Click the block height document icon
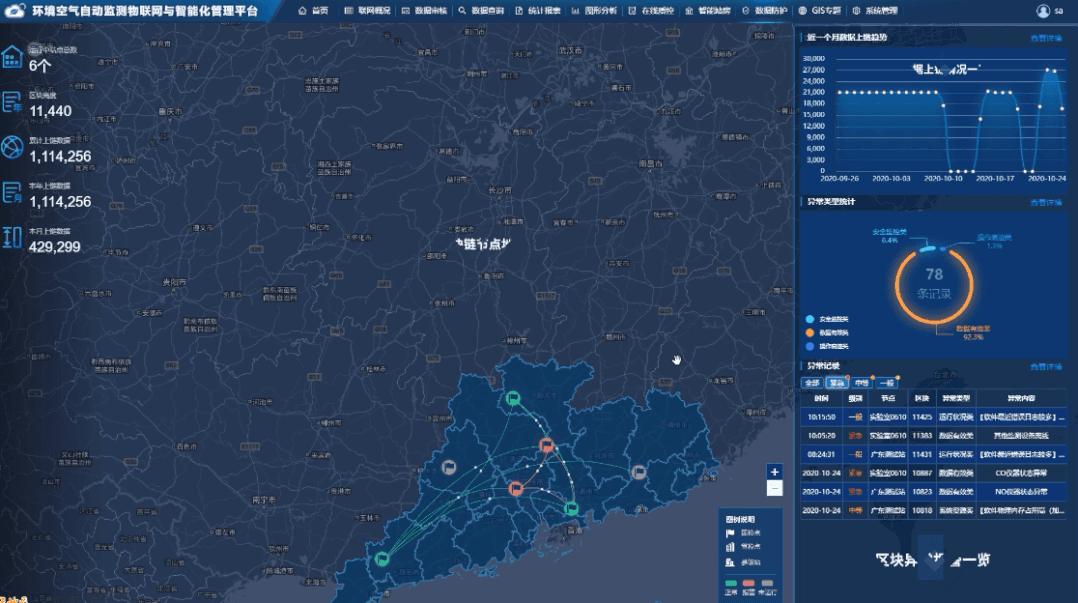 (12, 102)
